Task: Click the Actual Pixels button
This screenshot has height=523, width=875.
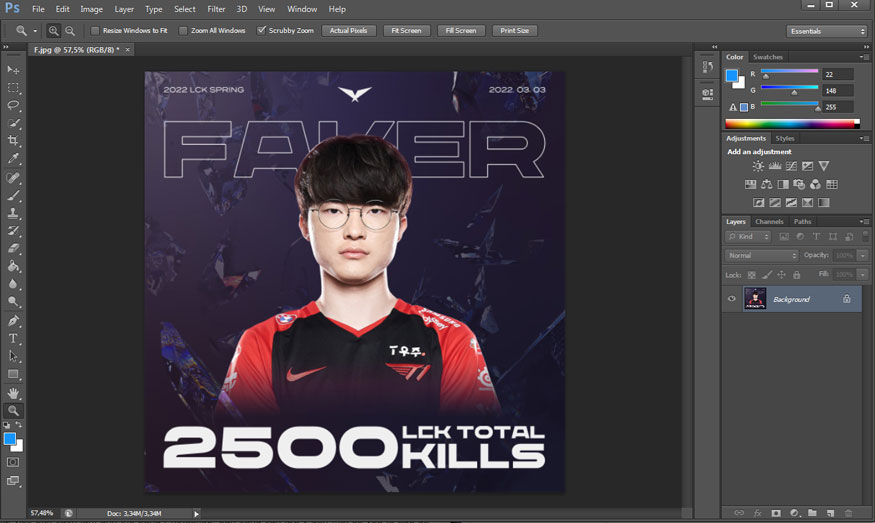Action: tap(349, 31)
